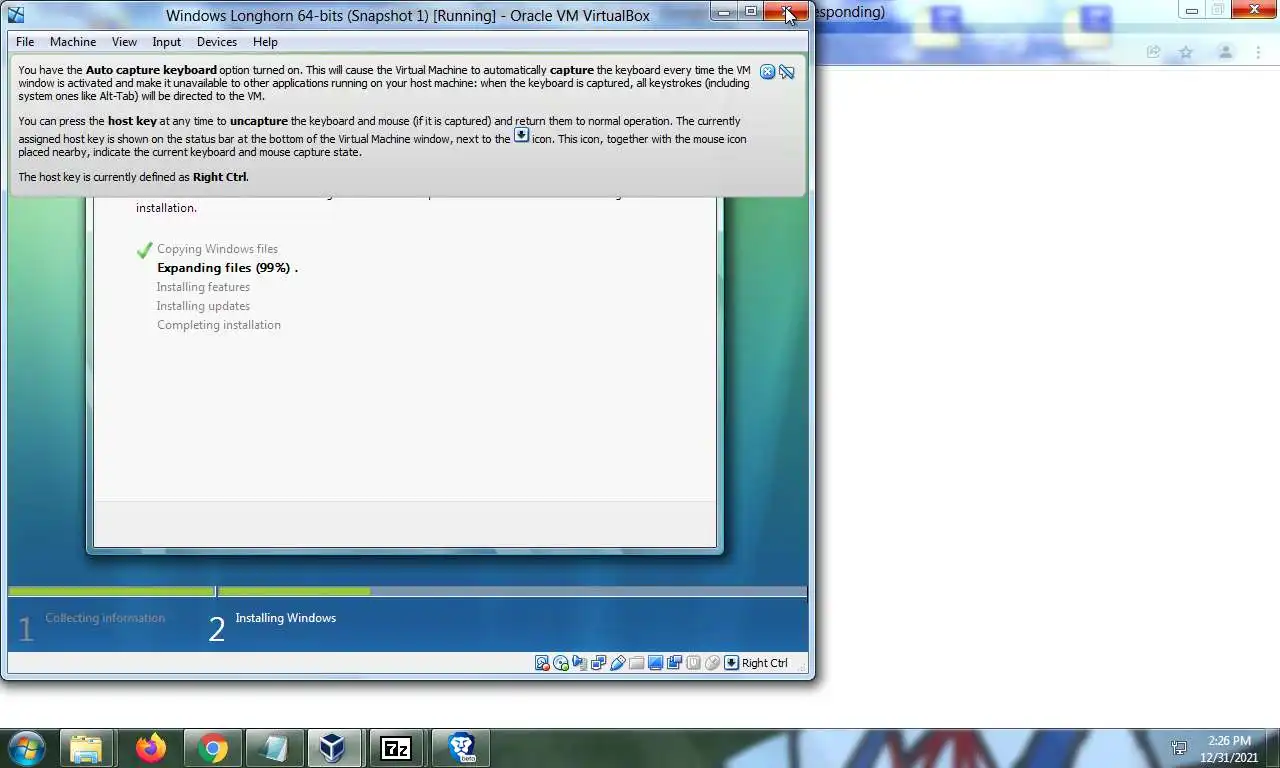Open the Machine menu
The height and width of the screenshot is (768, 1280).
click(73, 42)
